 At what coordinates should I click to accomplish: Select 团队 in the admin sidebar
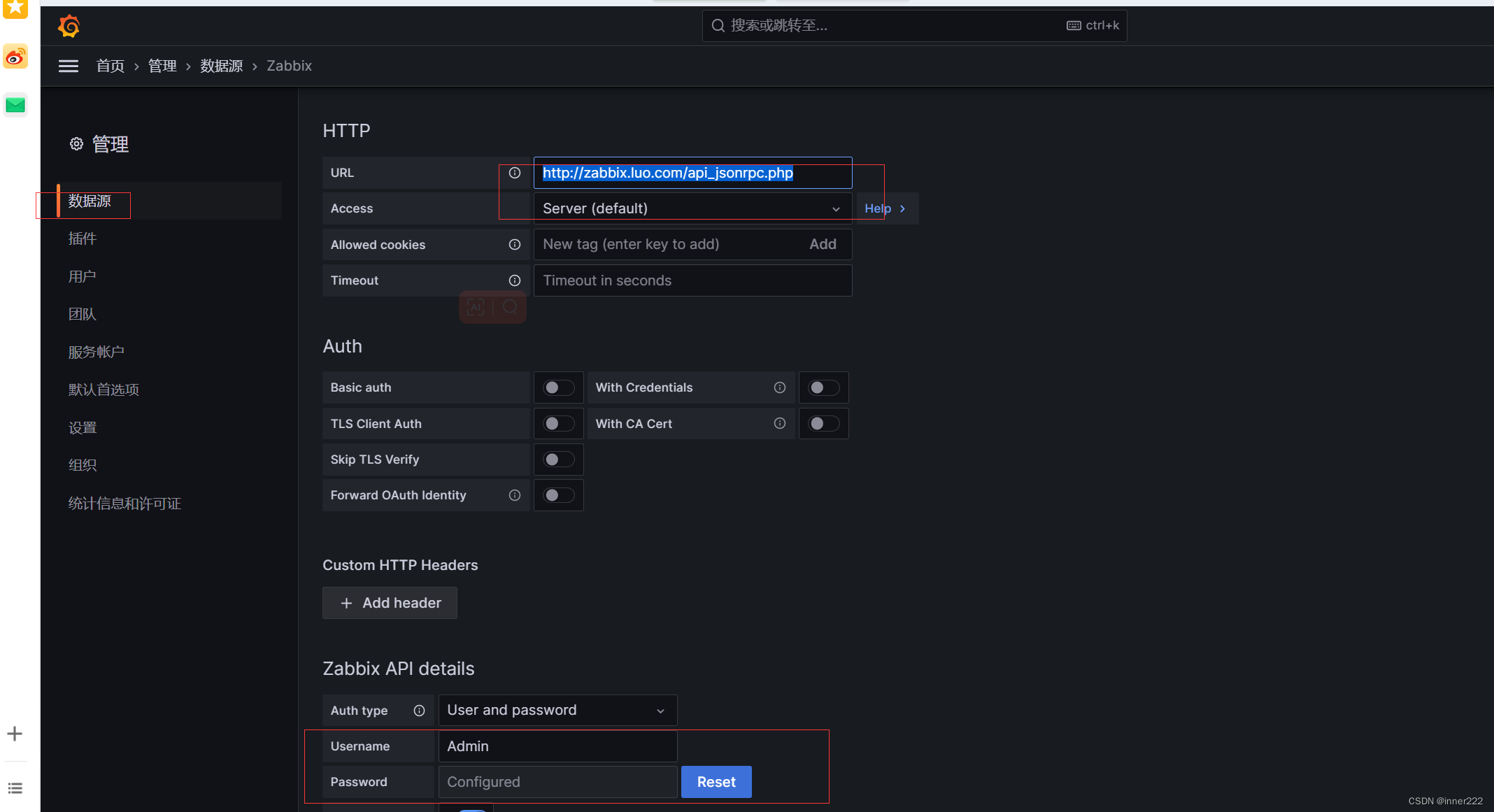tap(82, 315)
